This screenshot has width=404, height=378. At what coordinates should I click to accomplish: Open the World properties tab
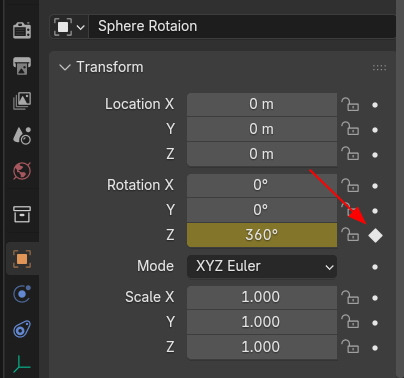[22, 171]
